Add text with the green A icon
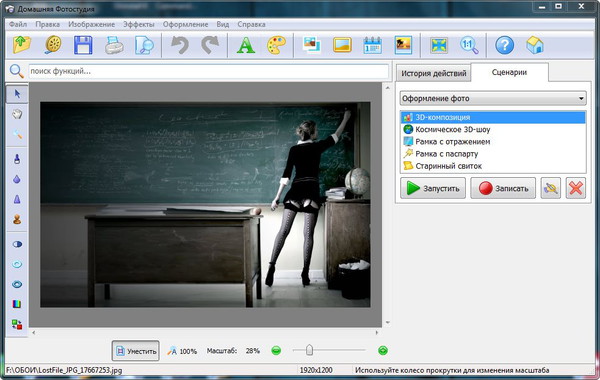Screen dimensions: 600x380 [x=246, y=45]
